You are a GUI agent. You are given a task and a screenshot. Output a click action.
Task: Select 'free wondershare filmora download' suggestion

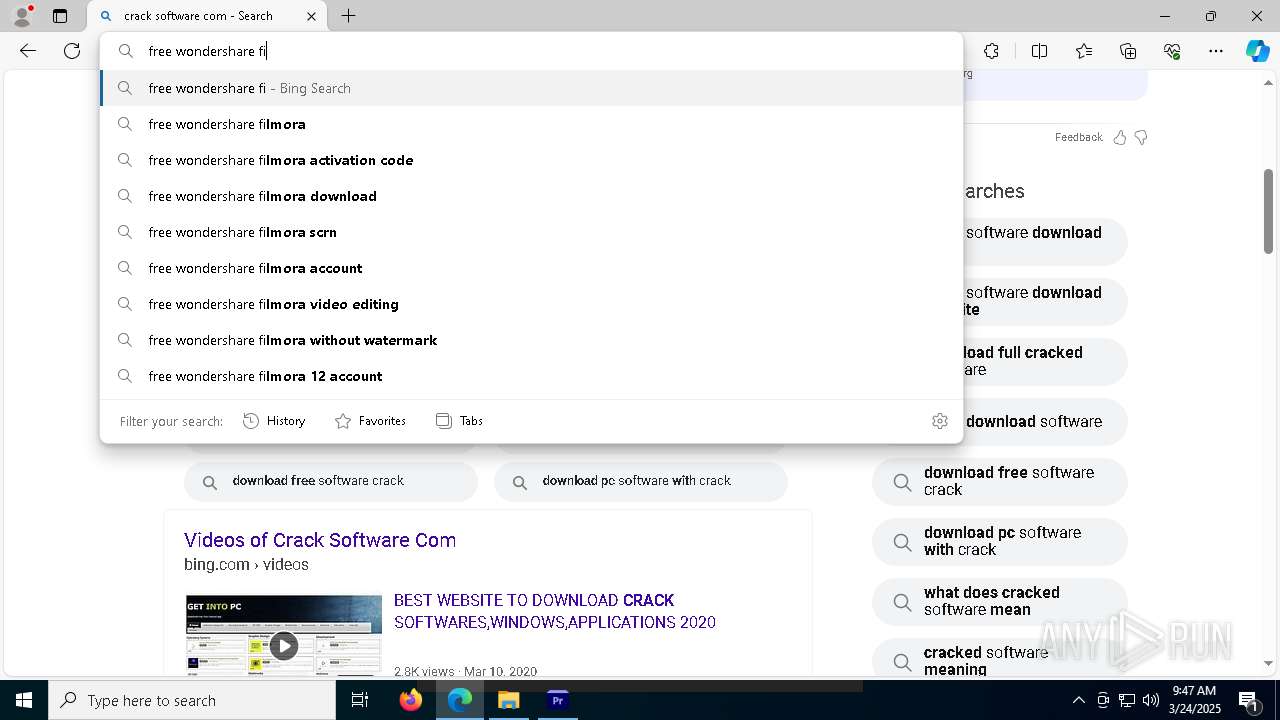(531, 196)
